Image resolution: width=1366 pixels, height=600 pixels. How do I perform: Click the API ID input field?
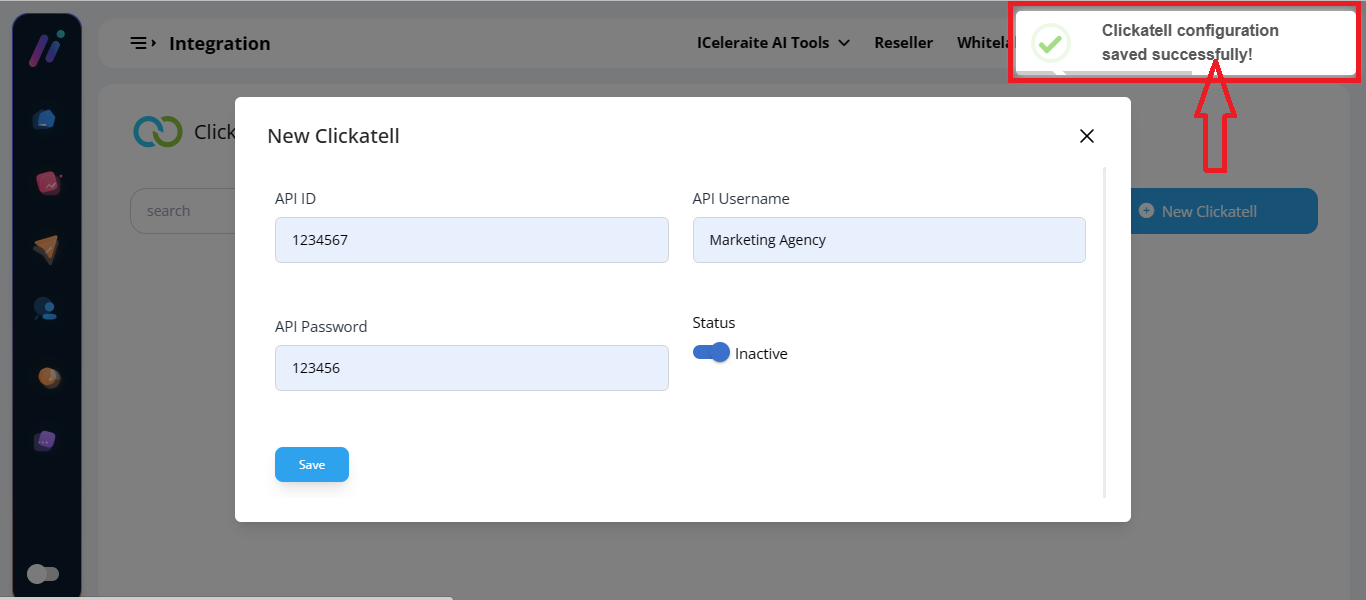(471, 240)
